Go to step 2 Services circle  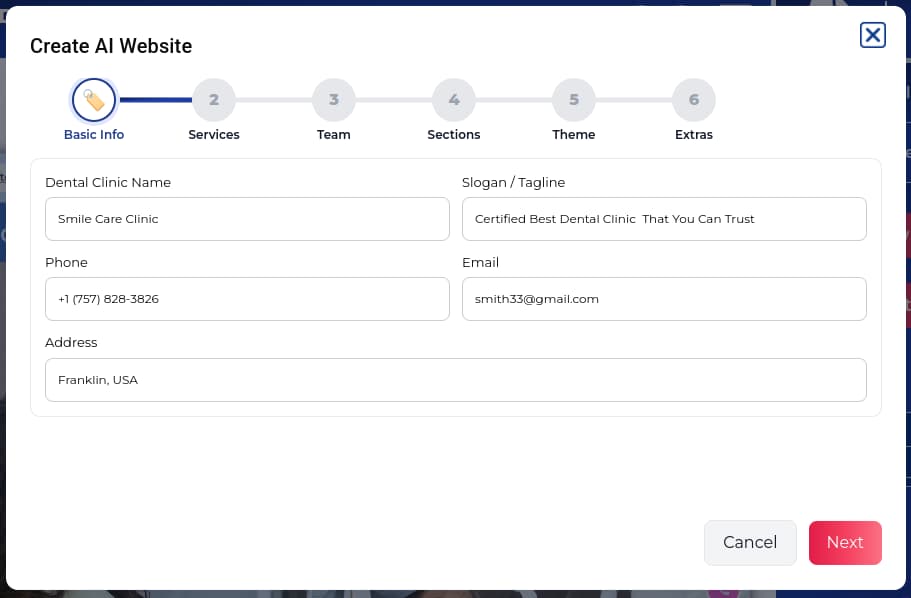tap(214, 100)
